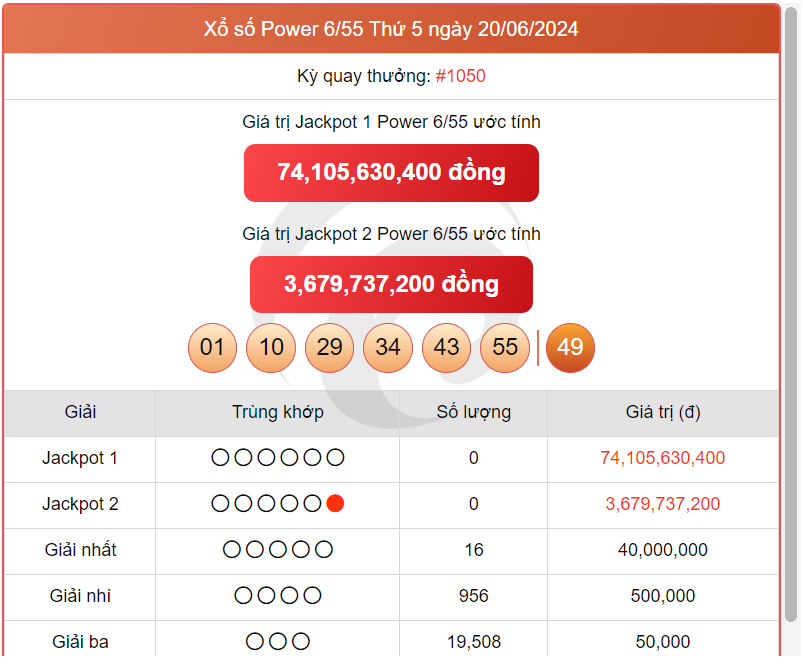
Task: Select lottery ball 10
Action: [x=271, y=348]
